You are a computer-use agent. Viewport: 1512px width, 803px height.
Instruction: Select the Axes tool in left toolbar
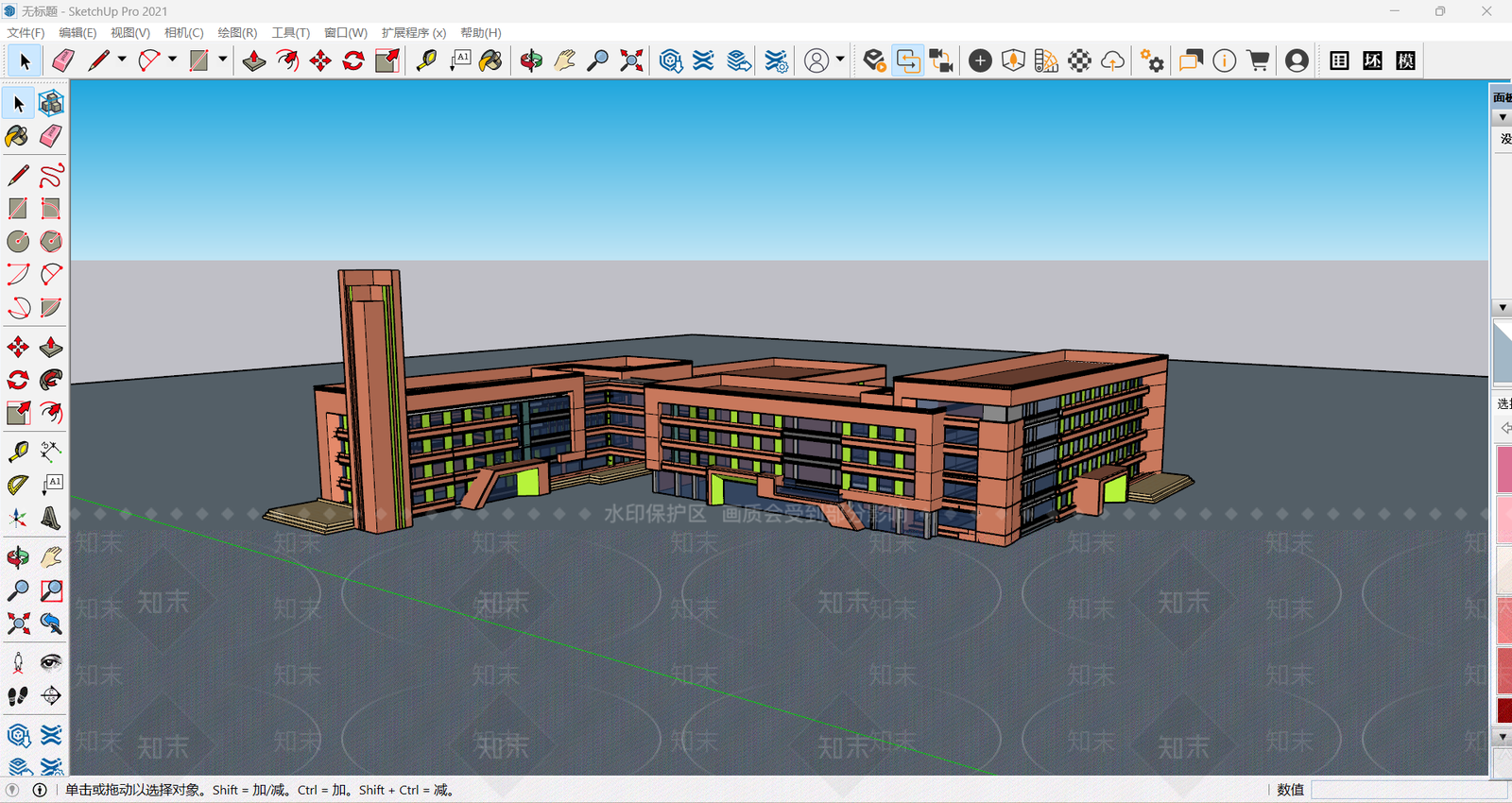[18, 518]
